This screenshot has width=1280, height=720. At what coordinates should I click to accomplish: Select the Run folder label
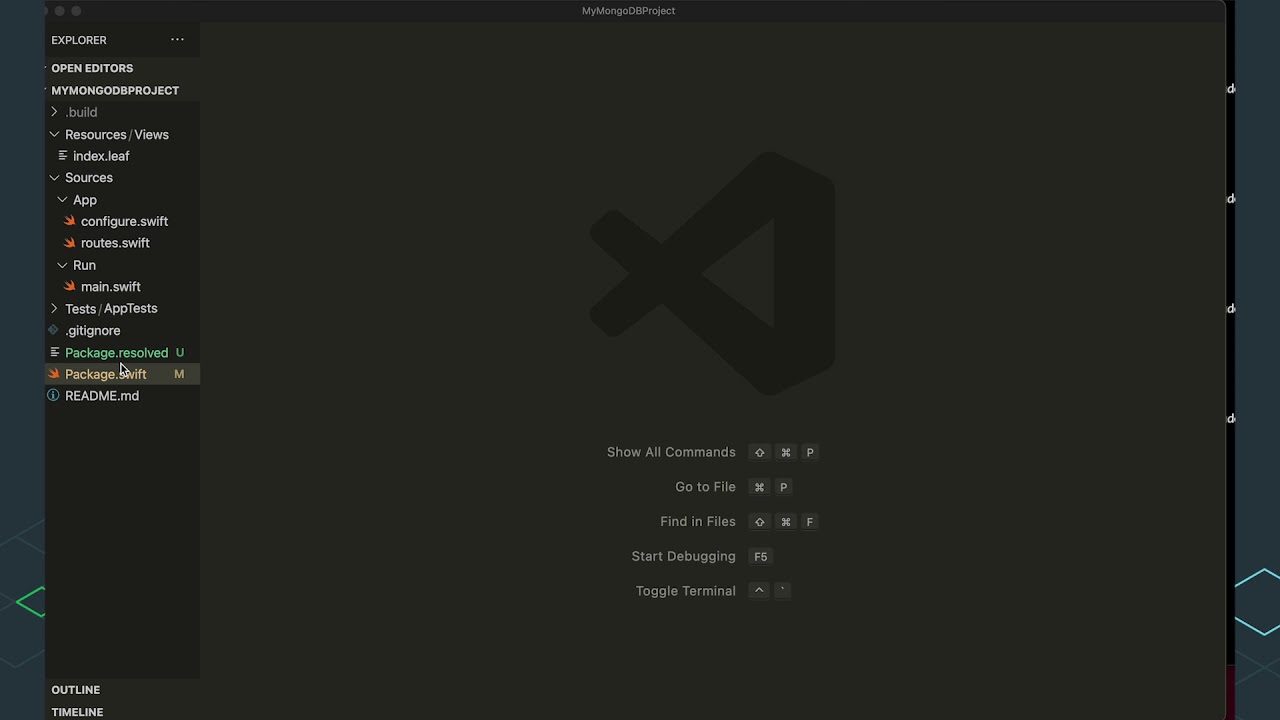point(84,265)
